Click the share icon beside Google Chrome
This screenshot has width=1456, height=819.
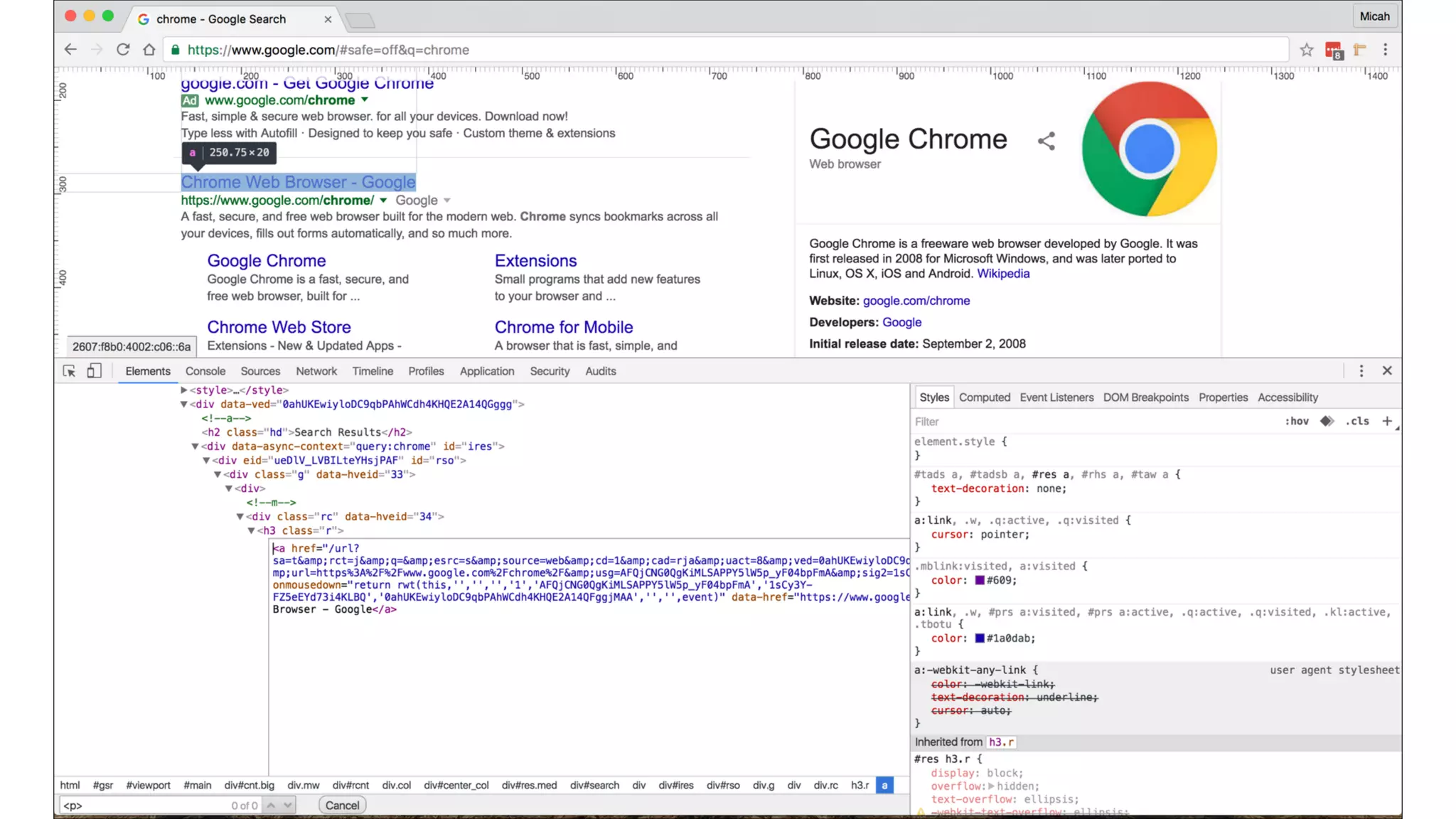[1046, 141]
